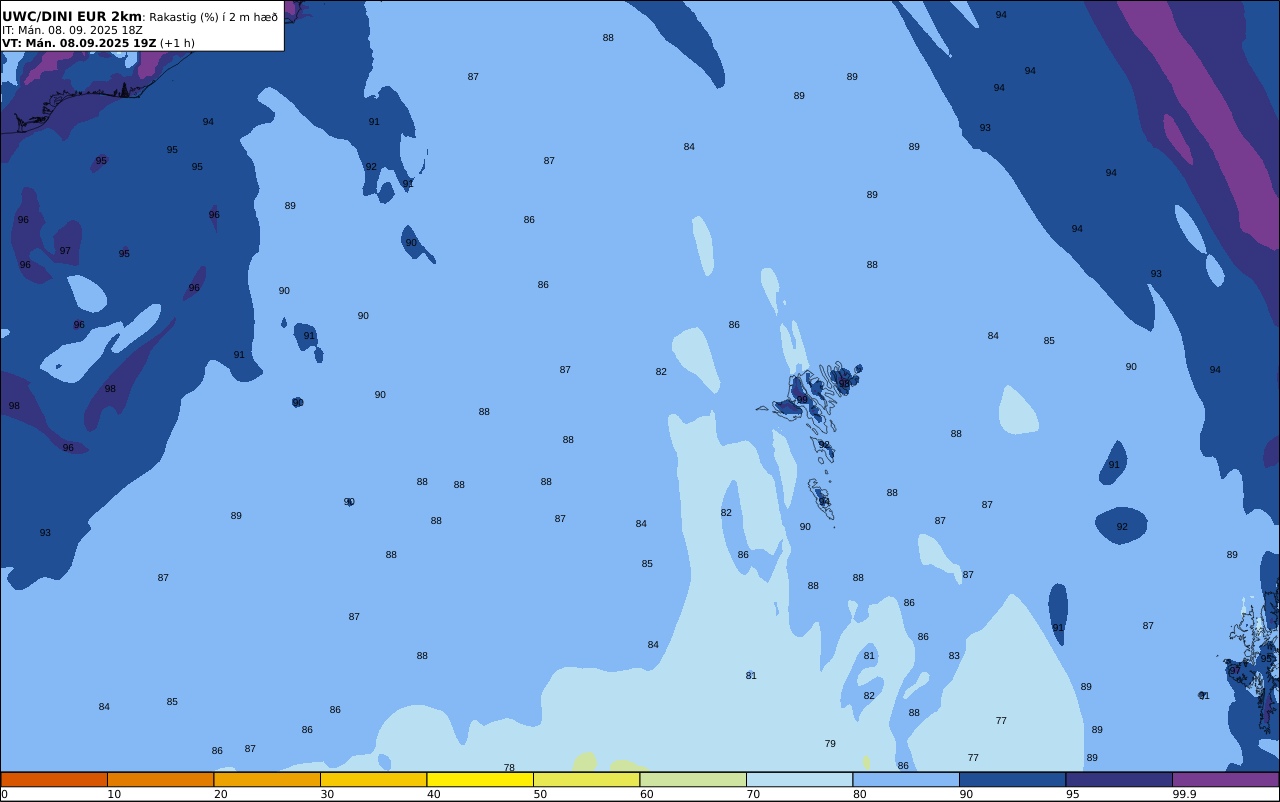This screenshot has height=802, width=1280.
Task: Click the map humidity value '83'
Action: (x=954, y=656)
